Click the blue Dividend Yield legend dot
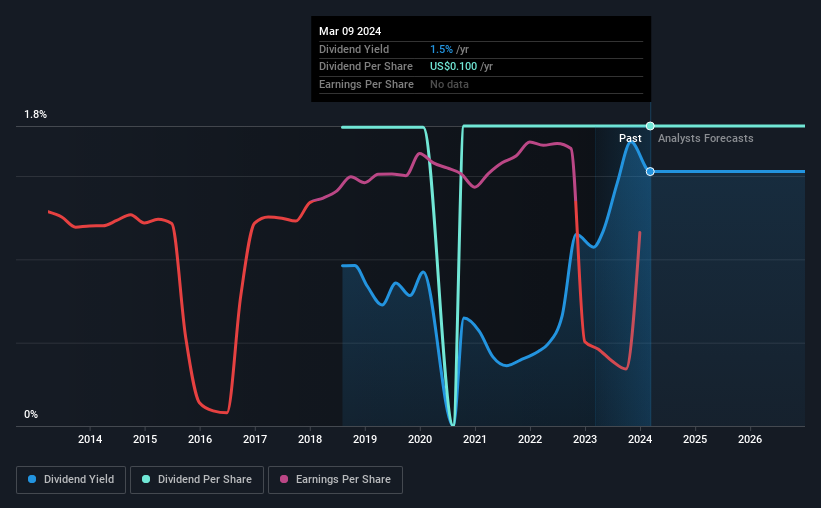This screenshot has height=508, width=821. tap(32, 479)
